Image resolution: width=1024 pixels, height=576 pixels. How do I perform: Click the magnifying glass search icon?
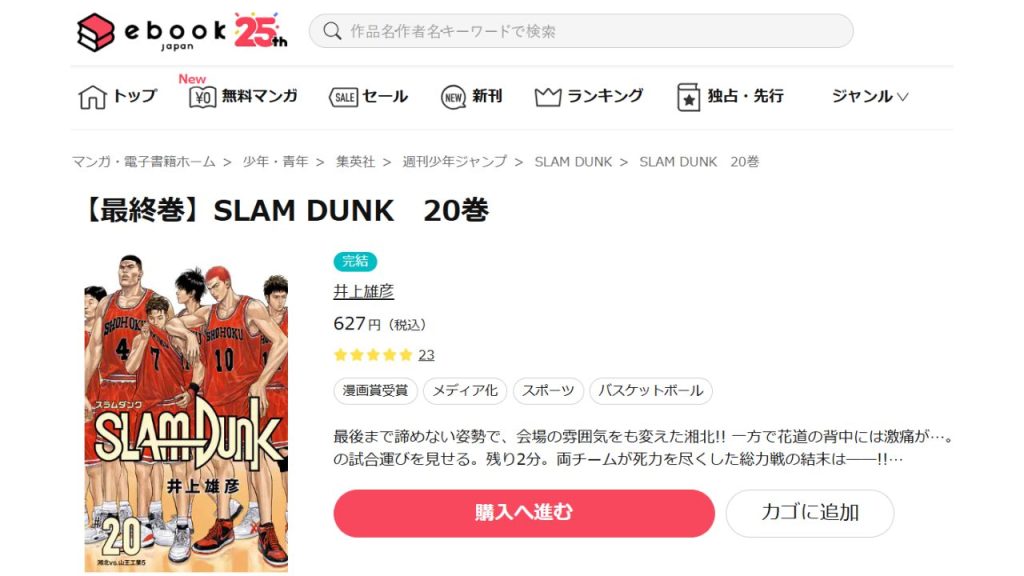332,31
